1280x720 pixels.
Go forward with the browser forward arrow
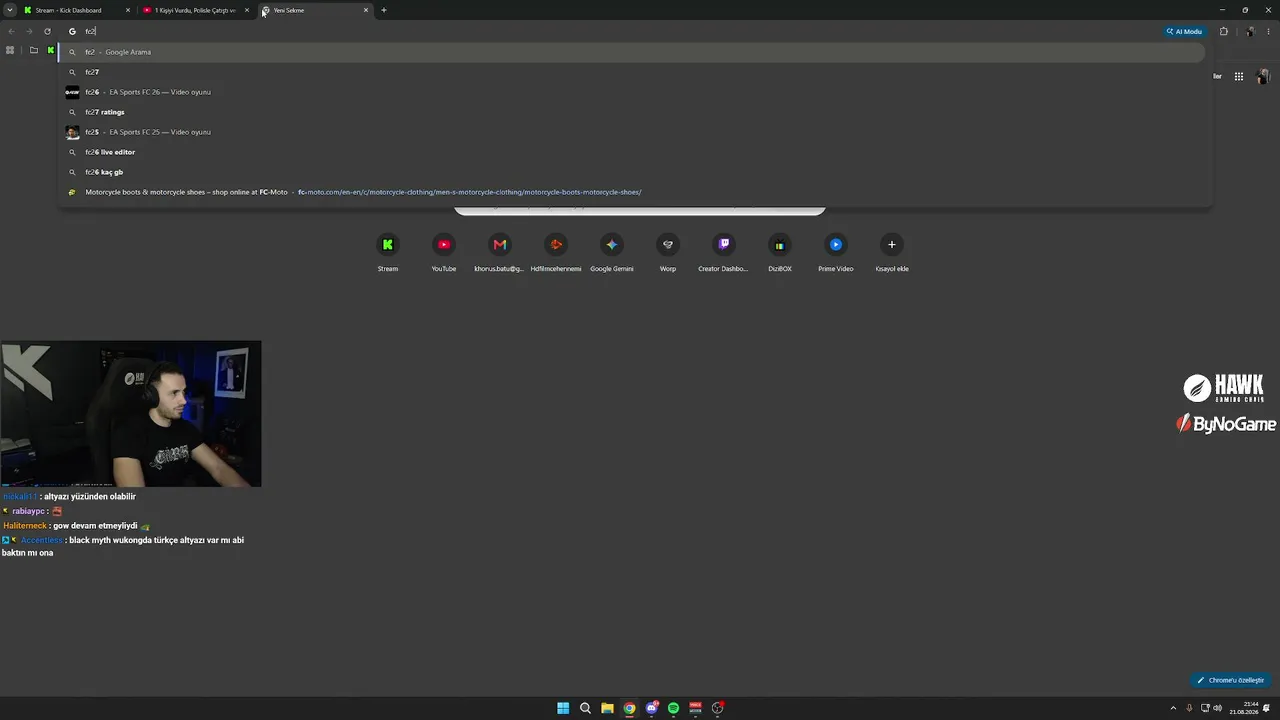pyautogui.click(x=29, y=31)
